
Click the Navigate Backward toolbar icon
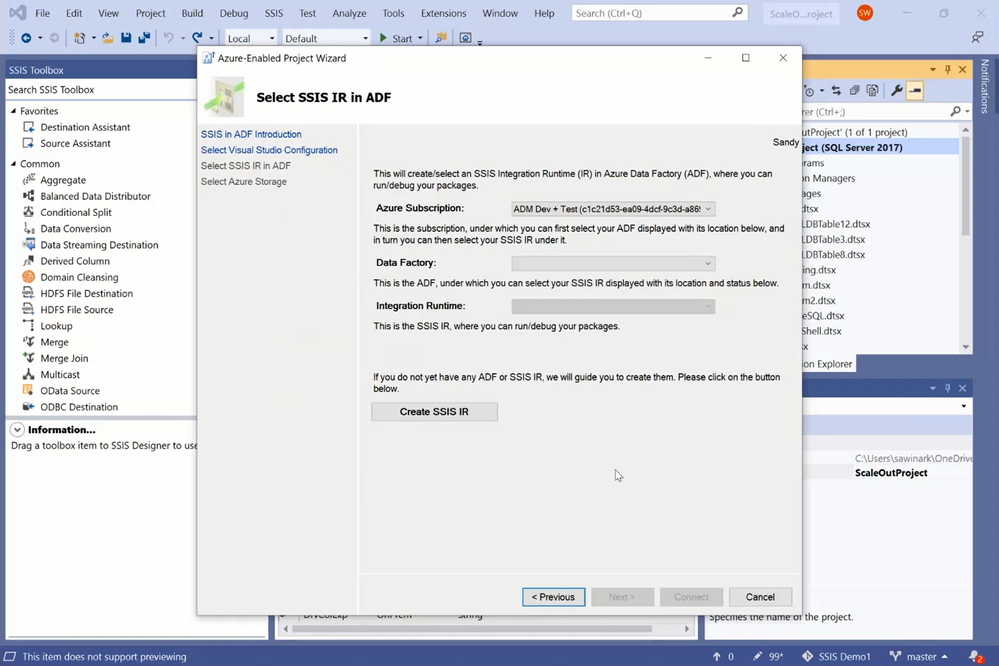pos(26,38)
